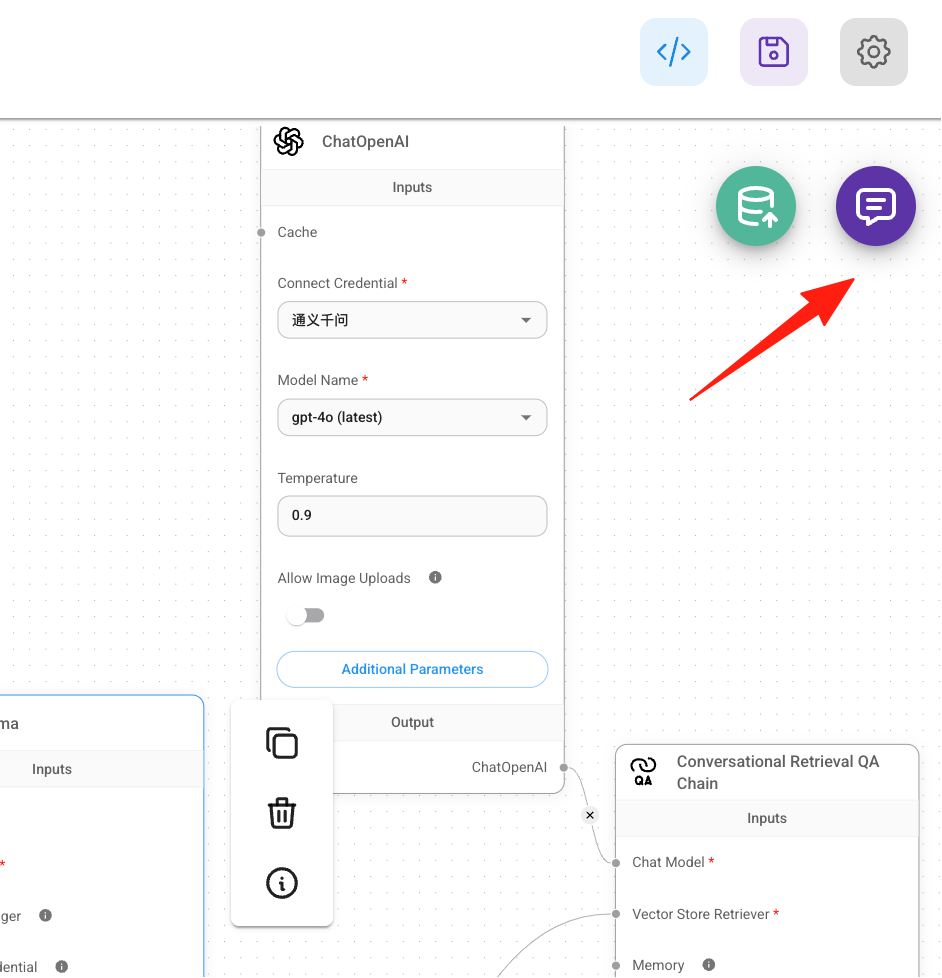Image resolution: width=942 pixels, height=978 pixels.
Task: Open chatflow settings via the gear icon
Action: tap(873, 52)
